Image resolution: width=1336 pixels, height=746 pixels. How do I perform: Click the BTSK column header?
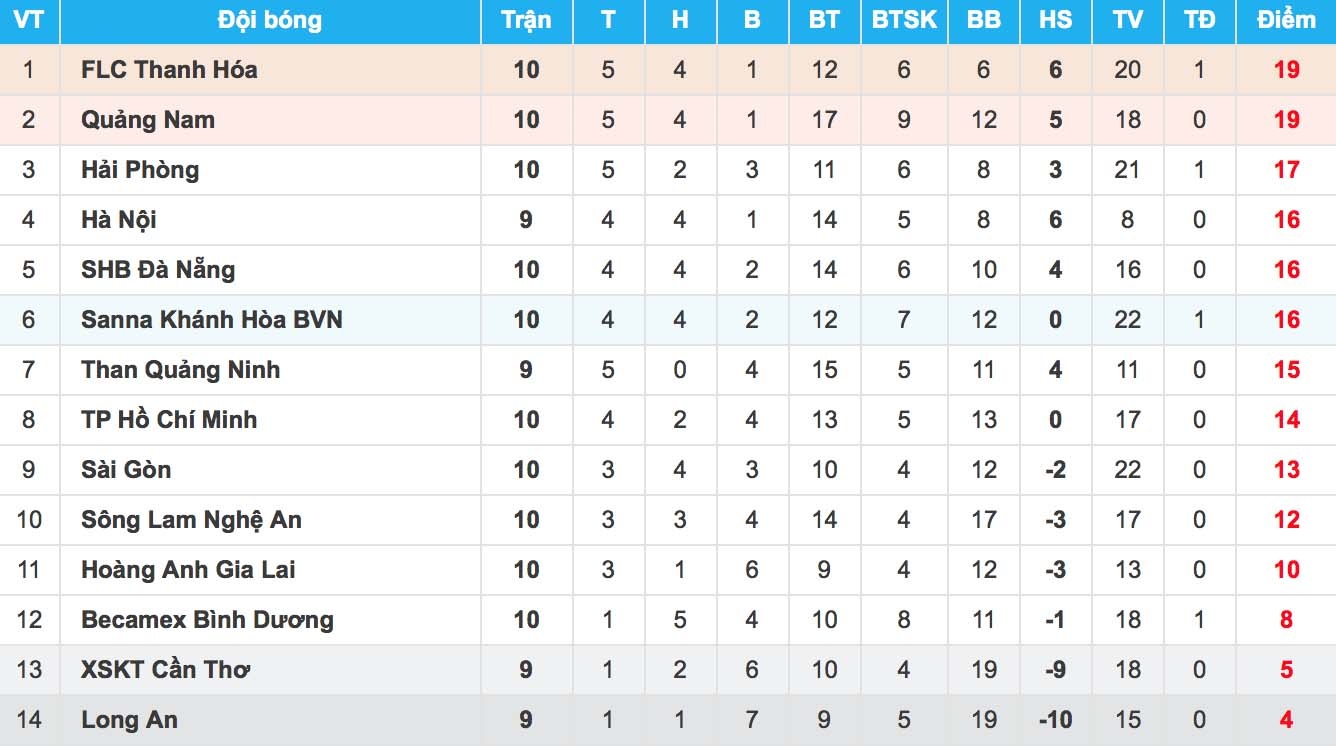point(904,20)
